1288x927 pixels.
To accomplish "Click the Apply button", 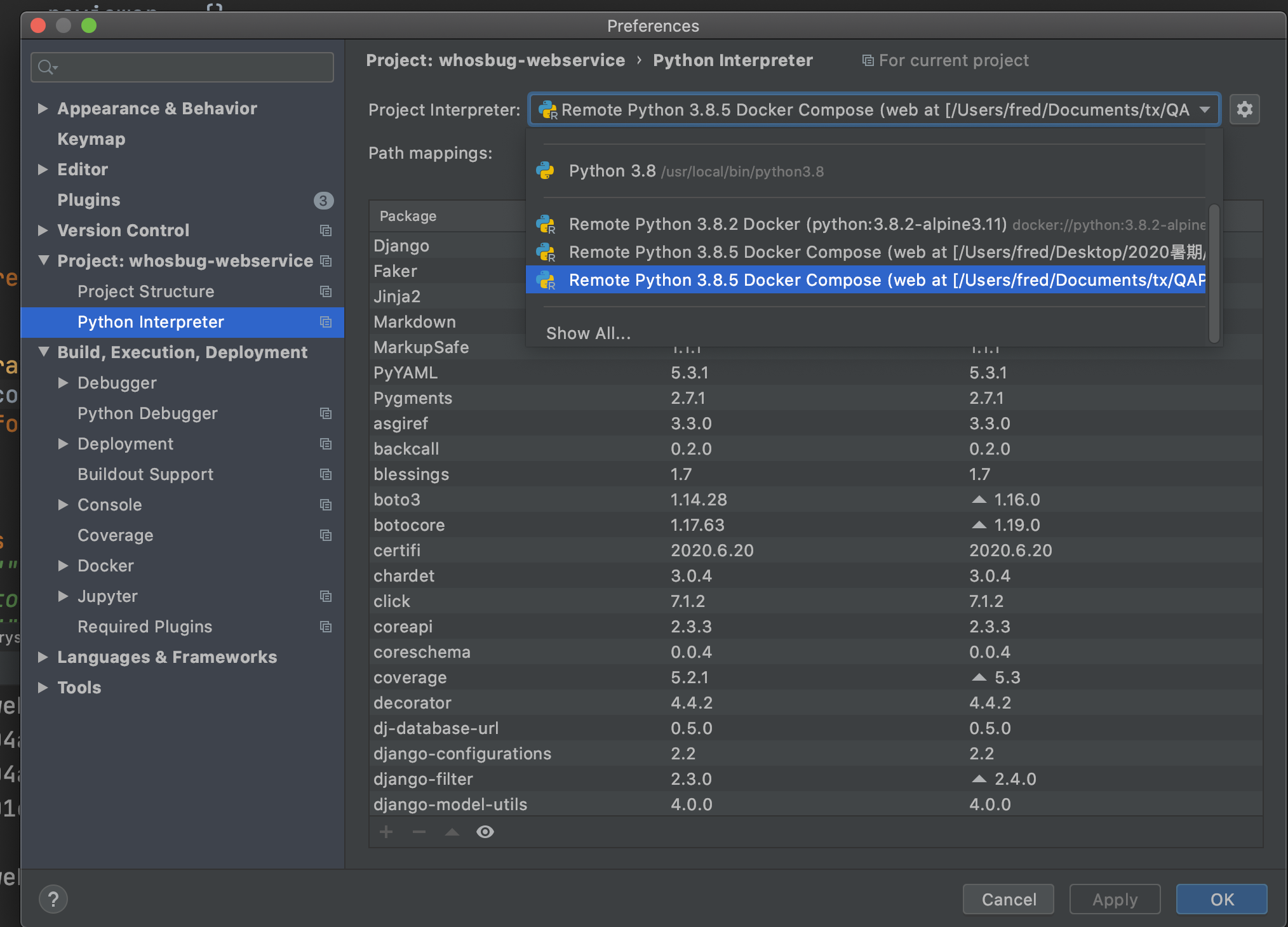I will 1115,899.
